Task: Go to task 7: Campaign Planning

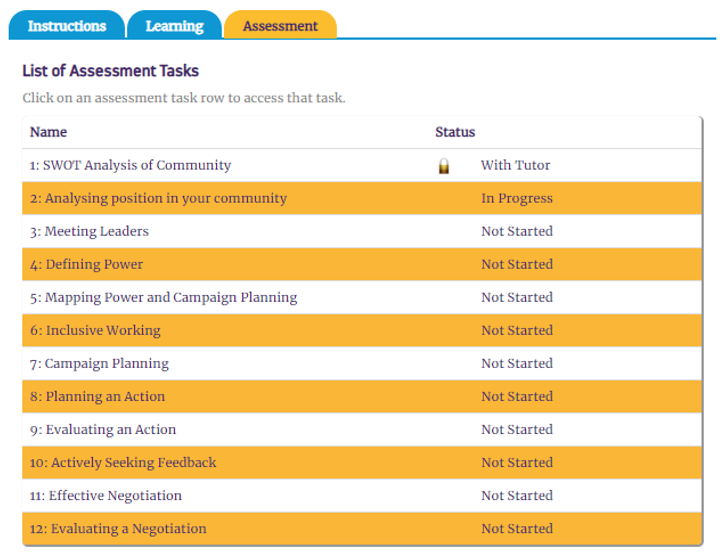Action: 99,363
